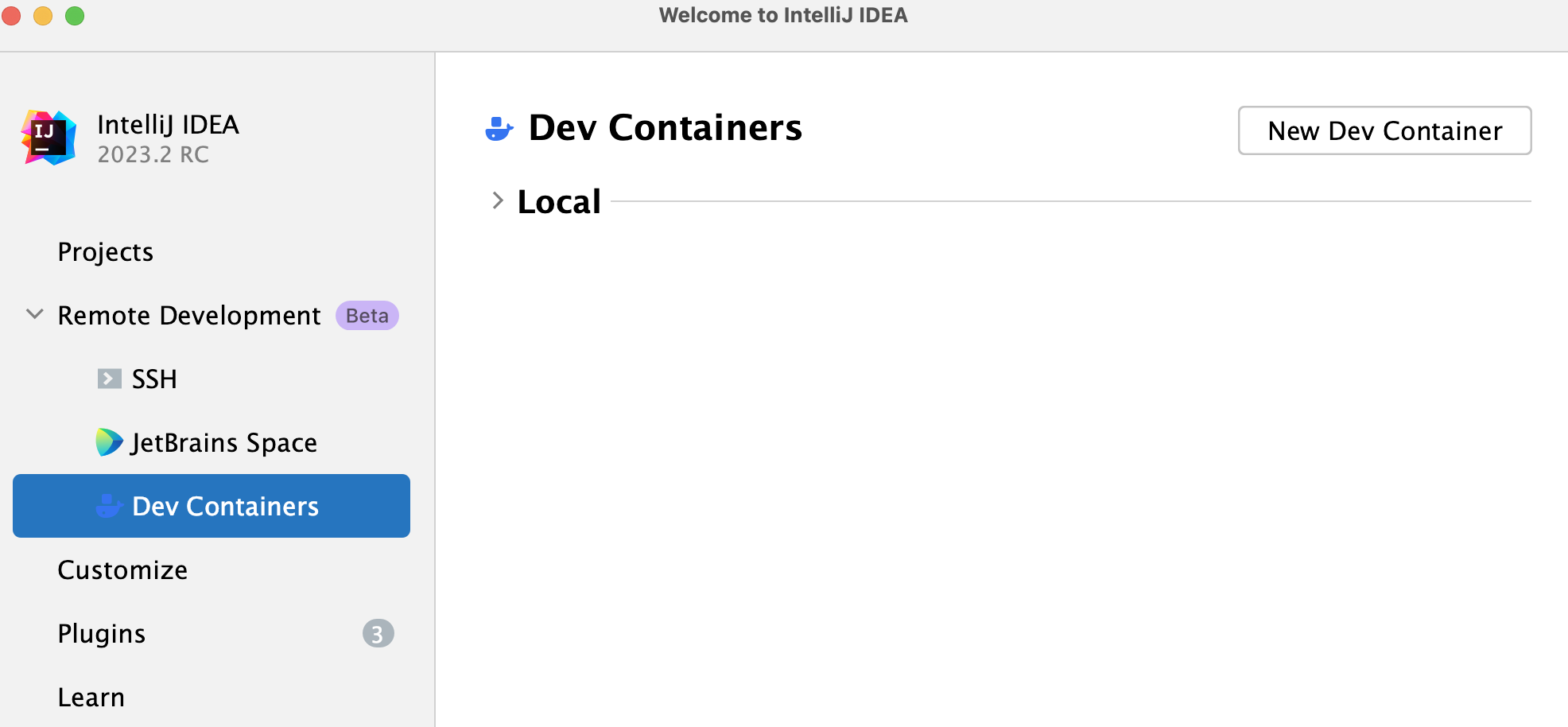The image size is (1568, 727).
Task: Click the SSH terminal icon
Action: (110, 379)
